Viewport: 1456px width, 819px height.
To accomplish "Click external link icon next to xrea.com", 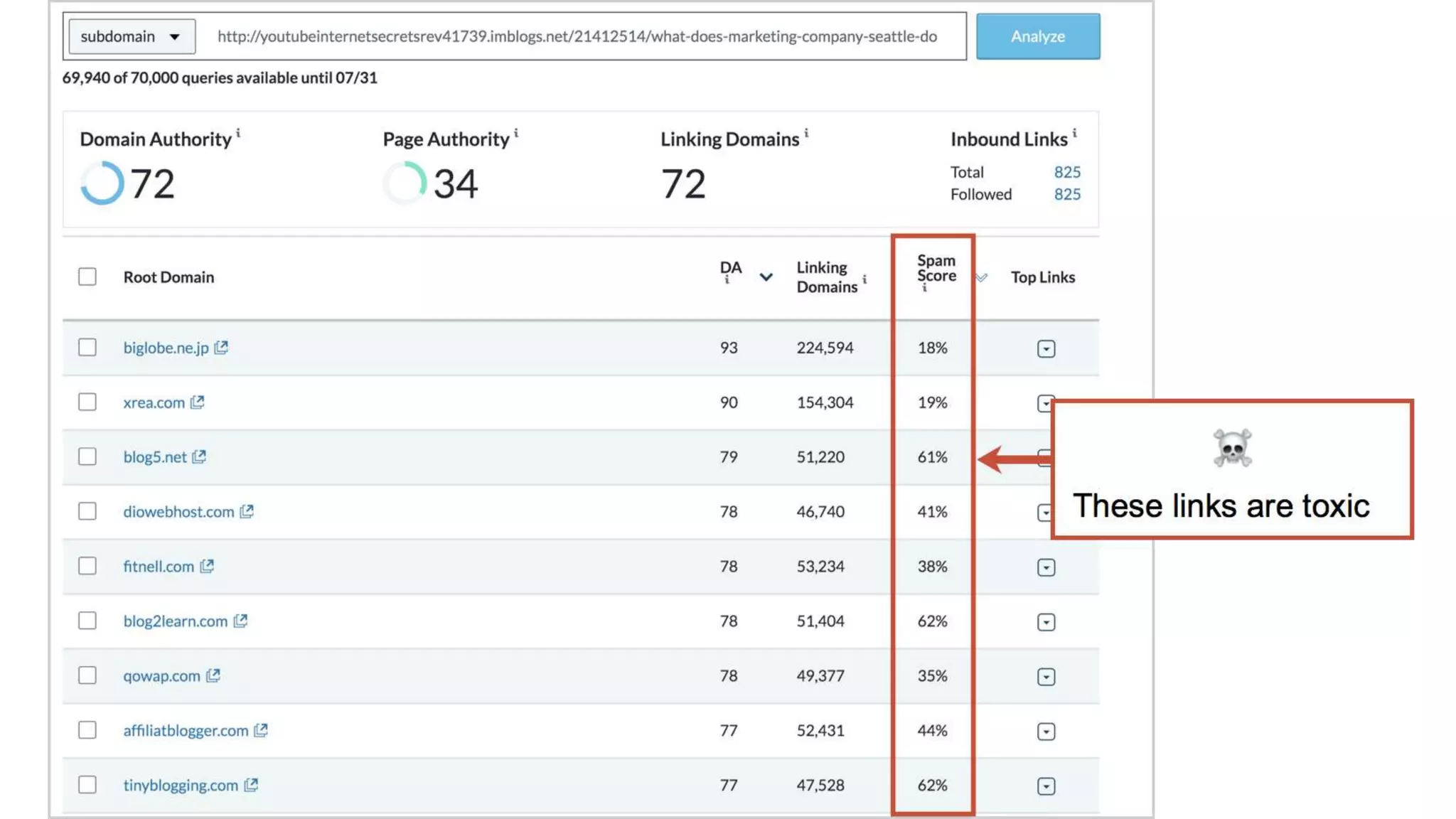I will coord(197,402).
